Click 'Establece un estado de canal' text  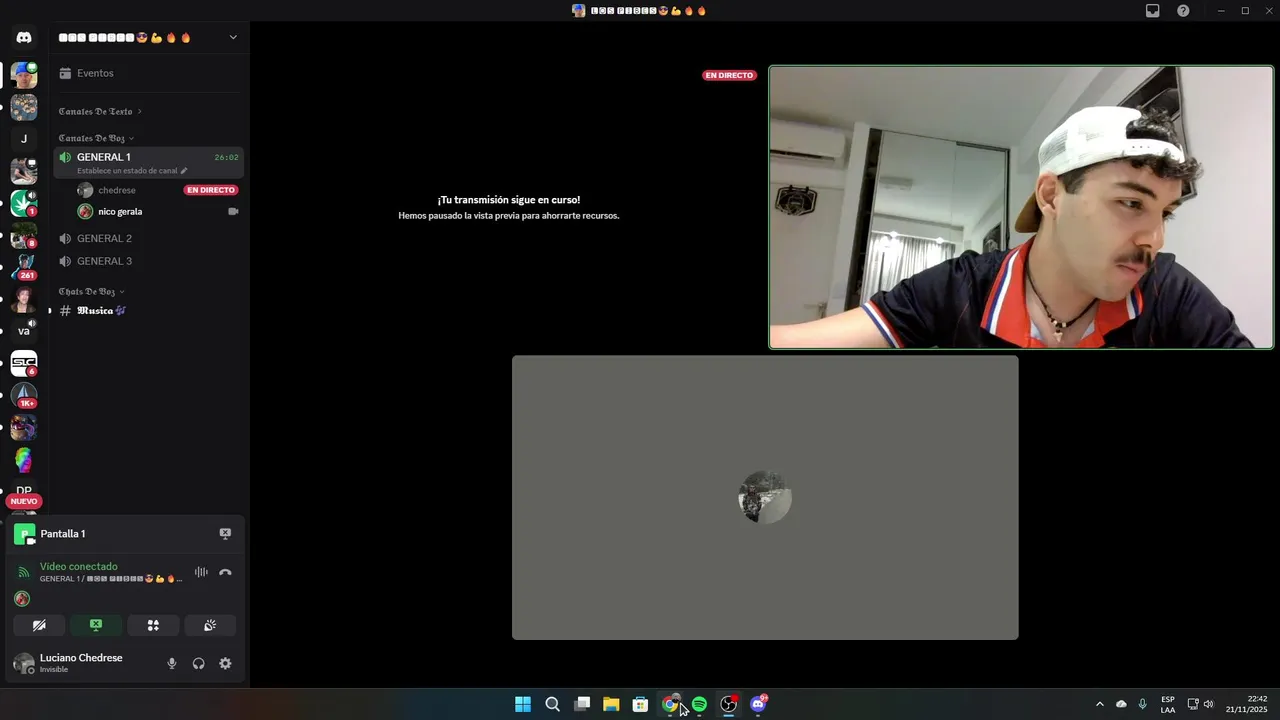127,171
